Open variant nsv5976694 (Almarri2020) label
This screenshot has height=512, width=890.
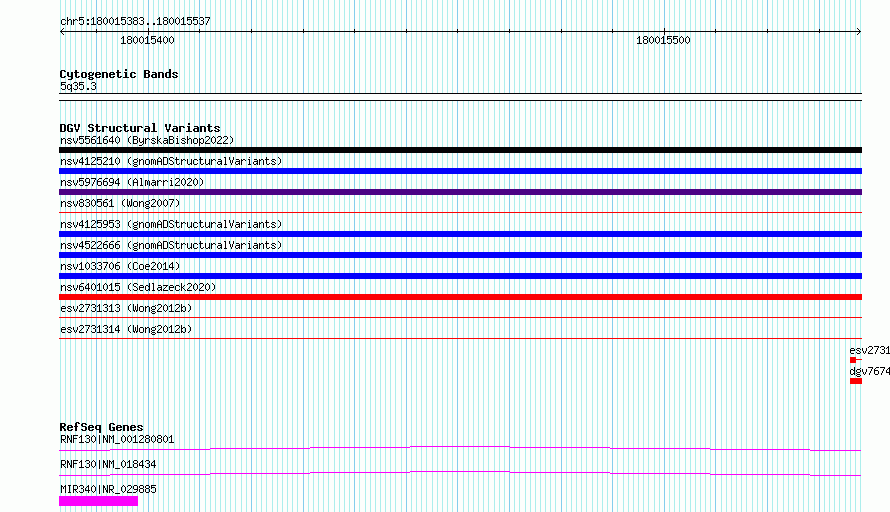click(132, 182)
